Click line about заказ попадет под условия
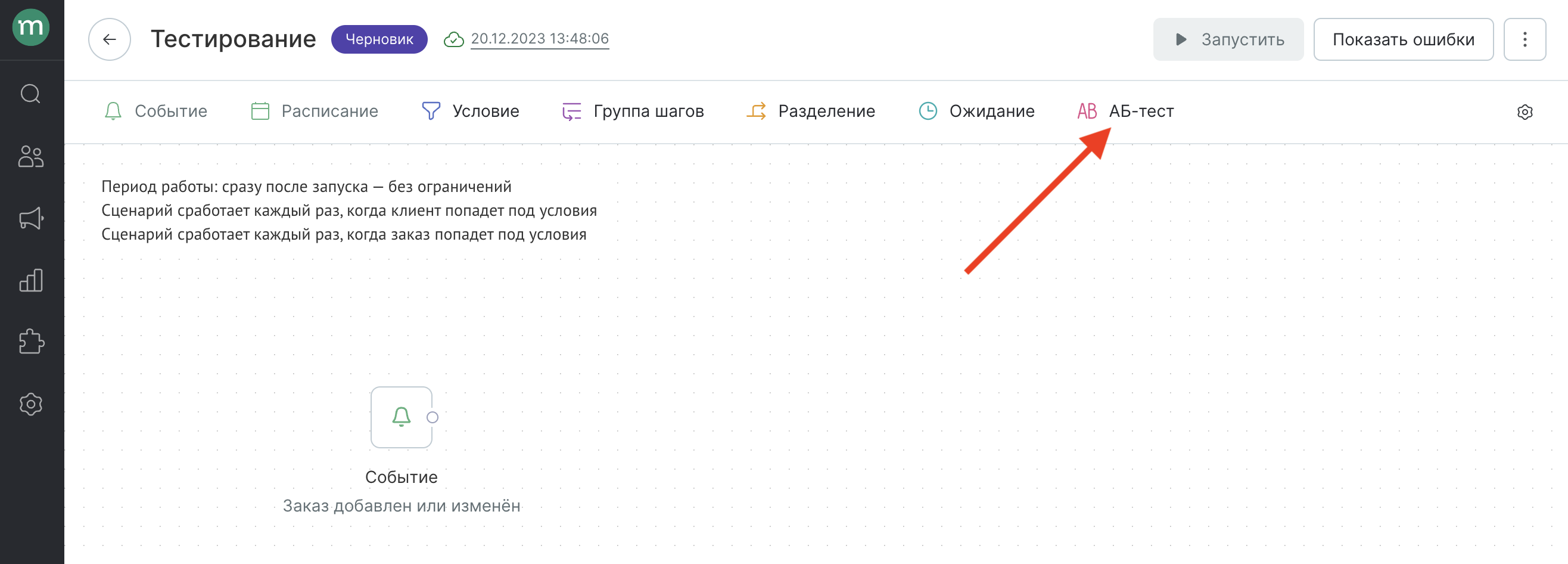The image size is (1568, 564). [344, 234]
